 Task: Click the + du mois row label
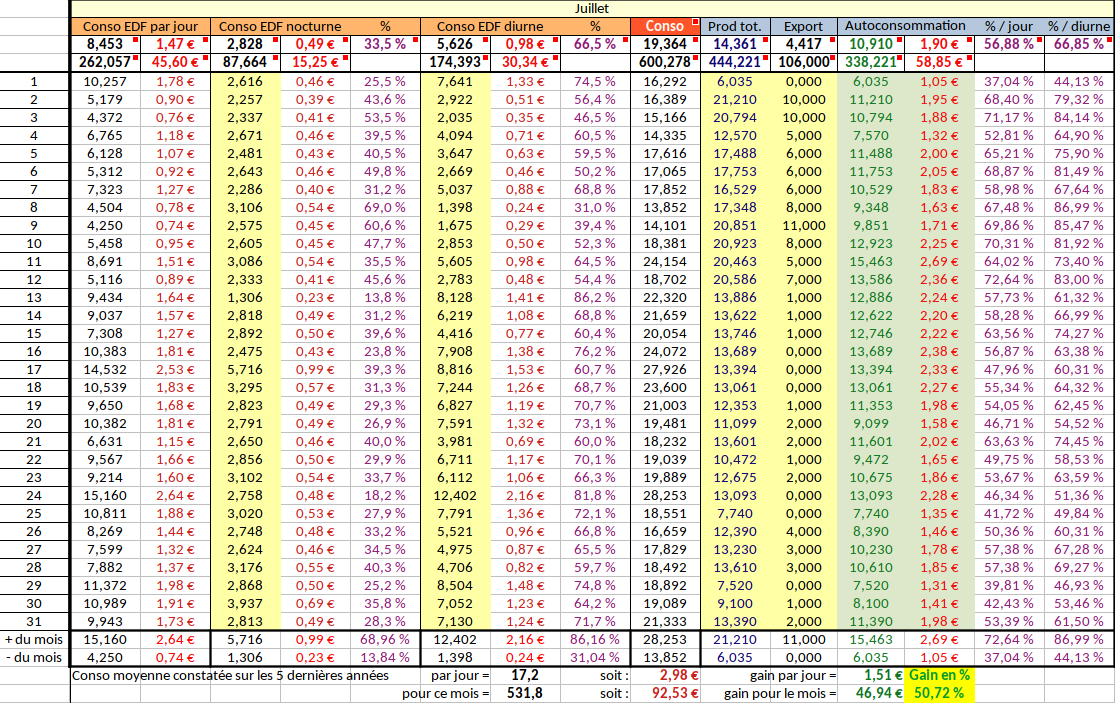pos(35,639)
